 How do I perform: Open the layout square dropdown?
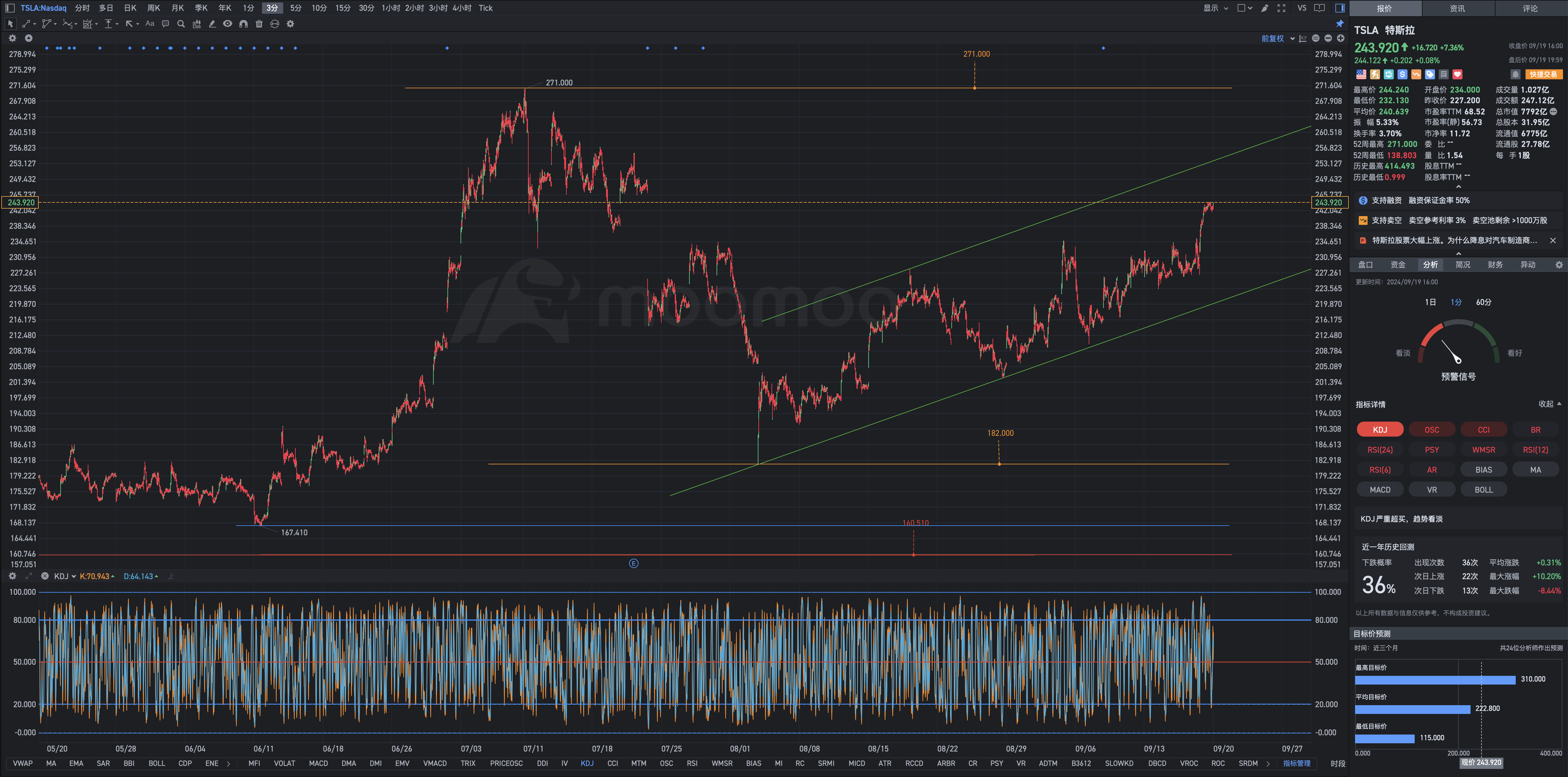pos(1245,8)
